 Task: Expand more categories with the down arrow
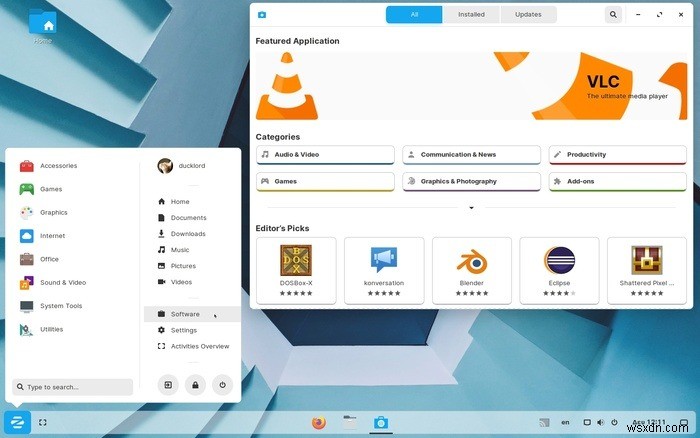click(471, 208)
